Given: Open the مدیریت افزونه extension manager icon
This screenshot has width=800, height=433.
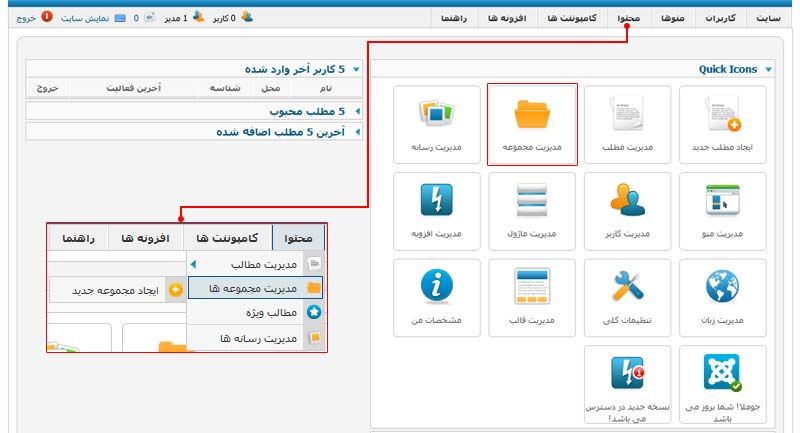Looking at the screenshot, I should (438, 210).
